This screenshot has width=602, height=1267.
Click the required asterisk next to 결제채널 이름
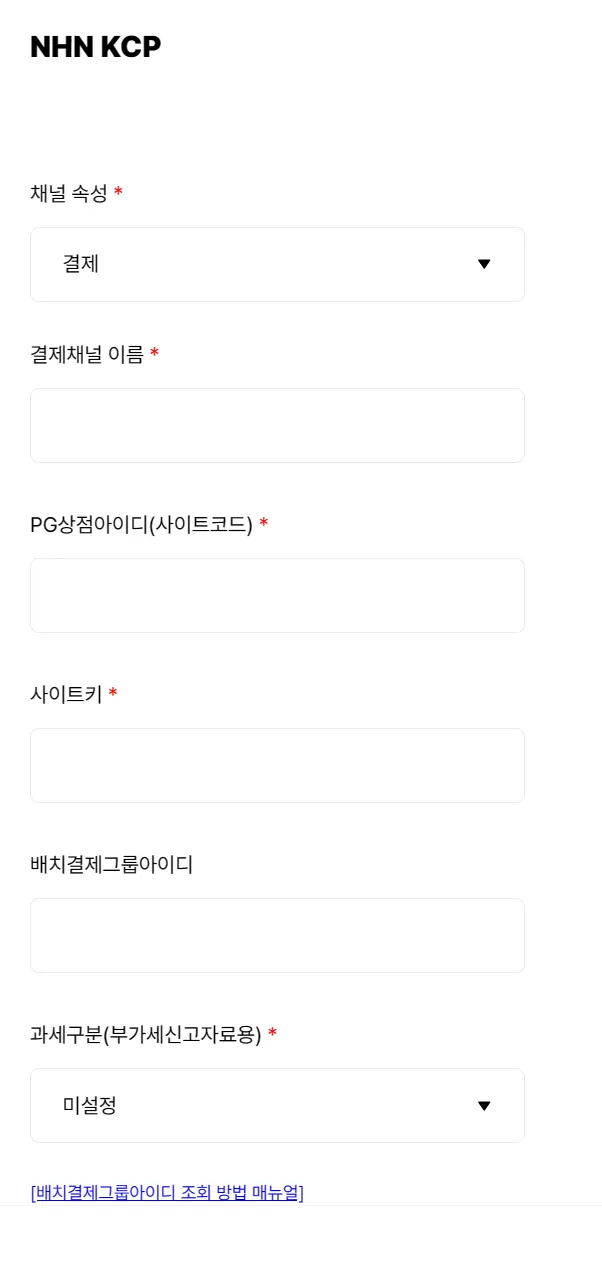(x=154, y=353)
